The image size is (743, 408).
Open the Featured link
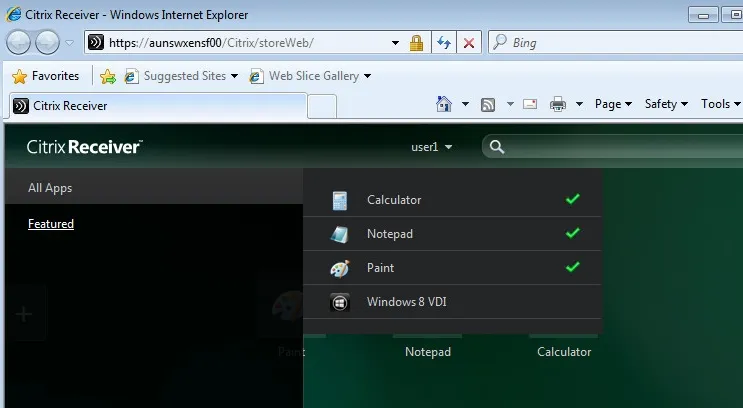(51, 224)
